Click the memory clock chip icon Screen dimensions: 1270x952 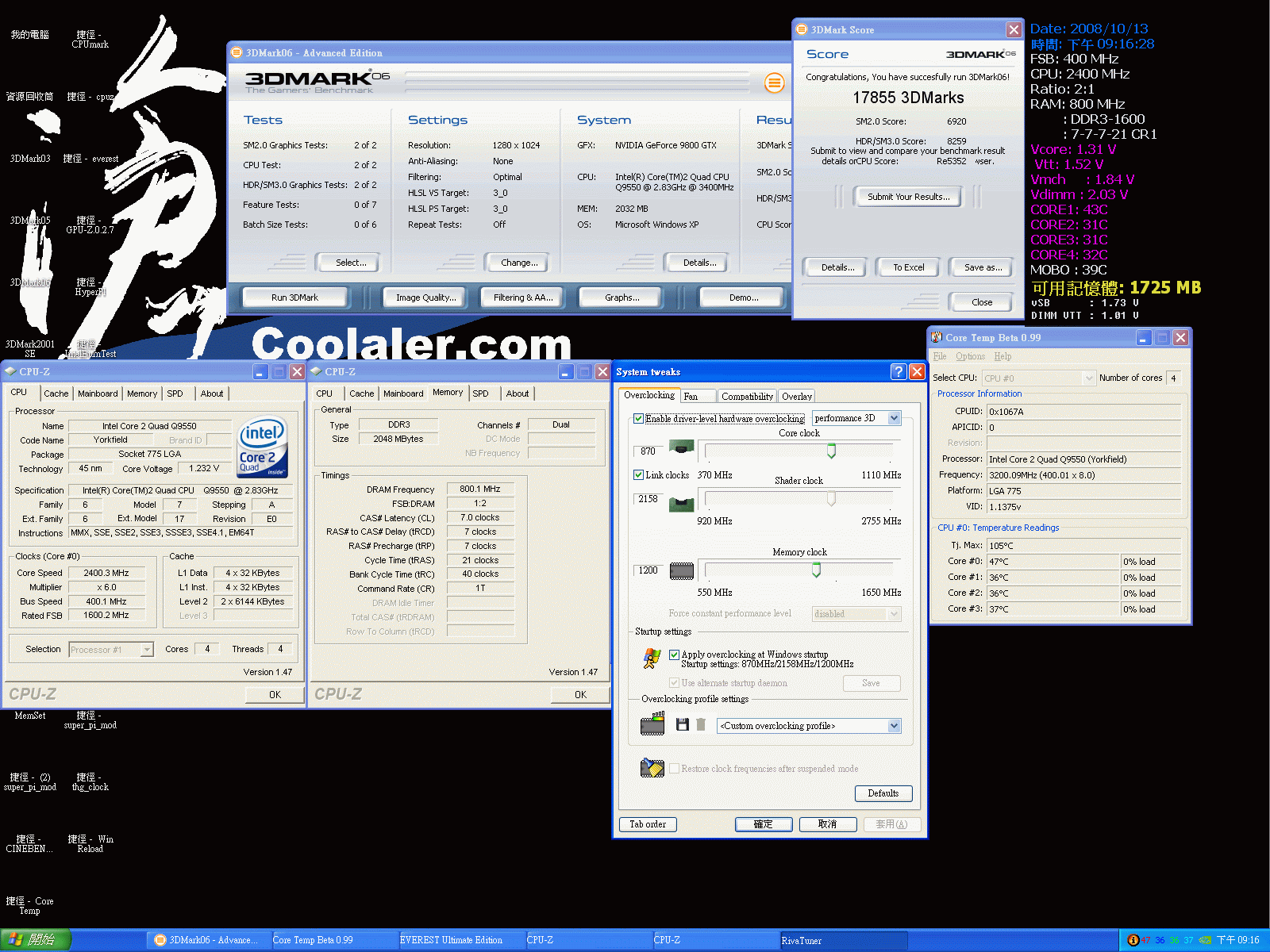[681, 570]
